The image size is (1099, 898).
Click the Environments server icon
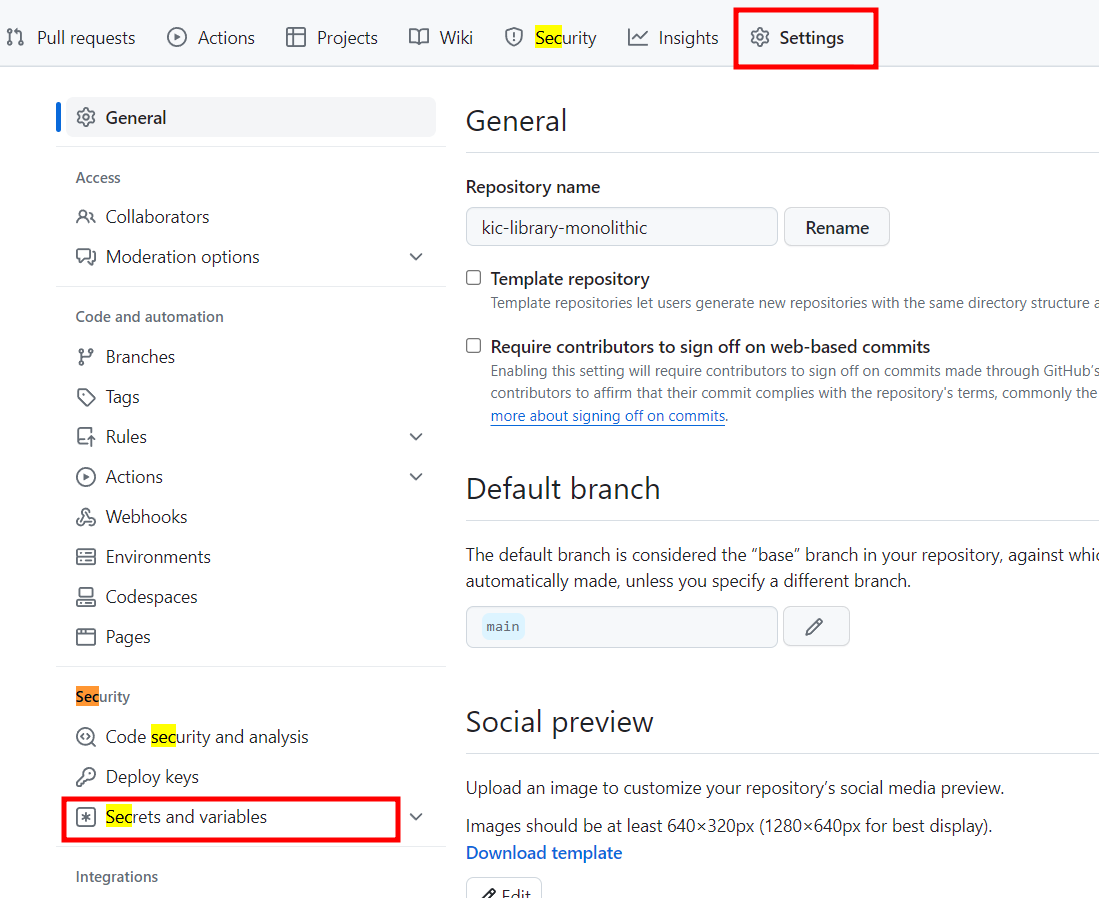pyautogui.click(x=86, y=557)
